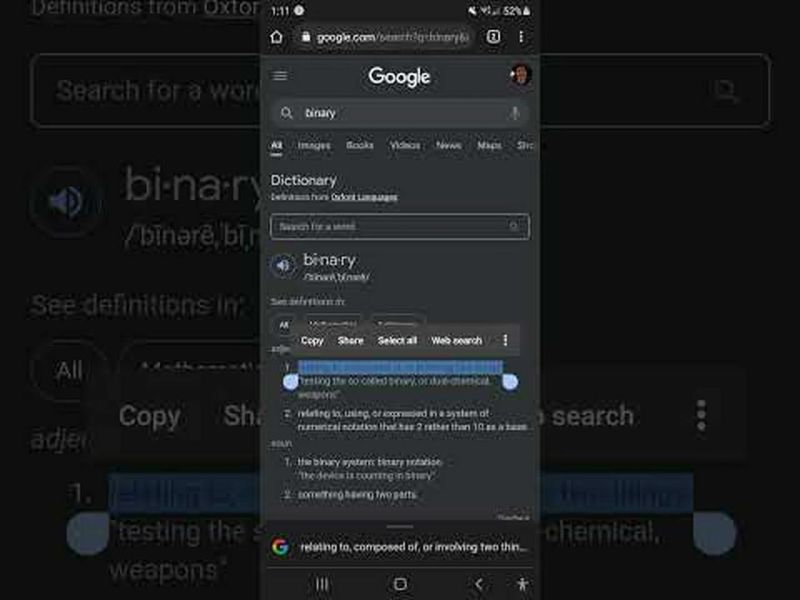Image resolution: width=800 pixels, height=600 pixels.
Task: Tap the magnifier icon in the search bar
Action: pyautogui.click(x=287, y=113)
